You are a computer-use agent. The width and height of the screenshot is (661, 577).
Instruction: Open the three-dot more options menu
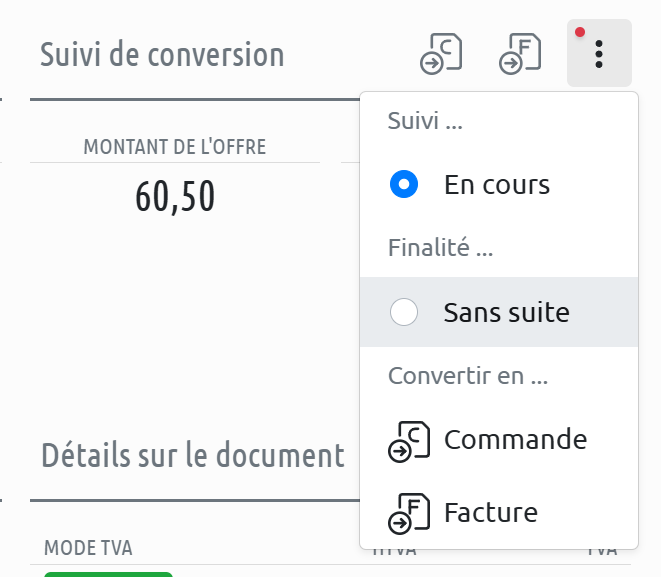pos(599,53)
